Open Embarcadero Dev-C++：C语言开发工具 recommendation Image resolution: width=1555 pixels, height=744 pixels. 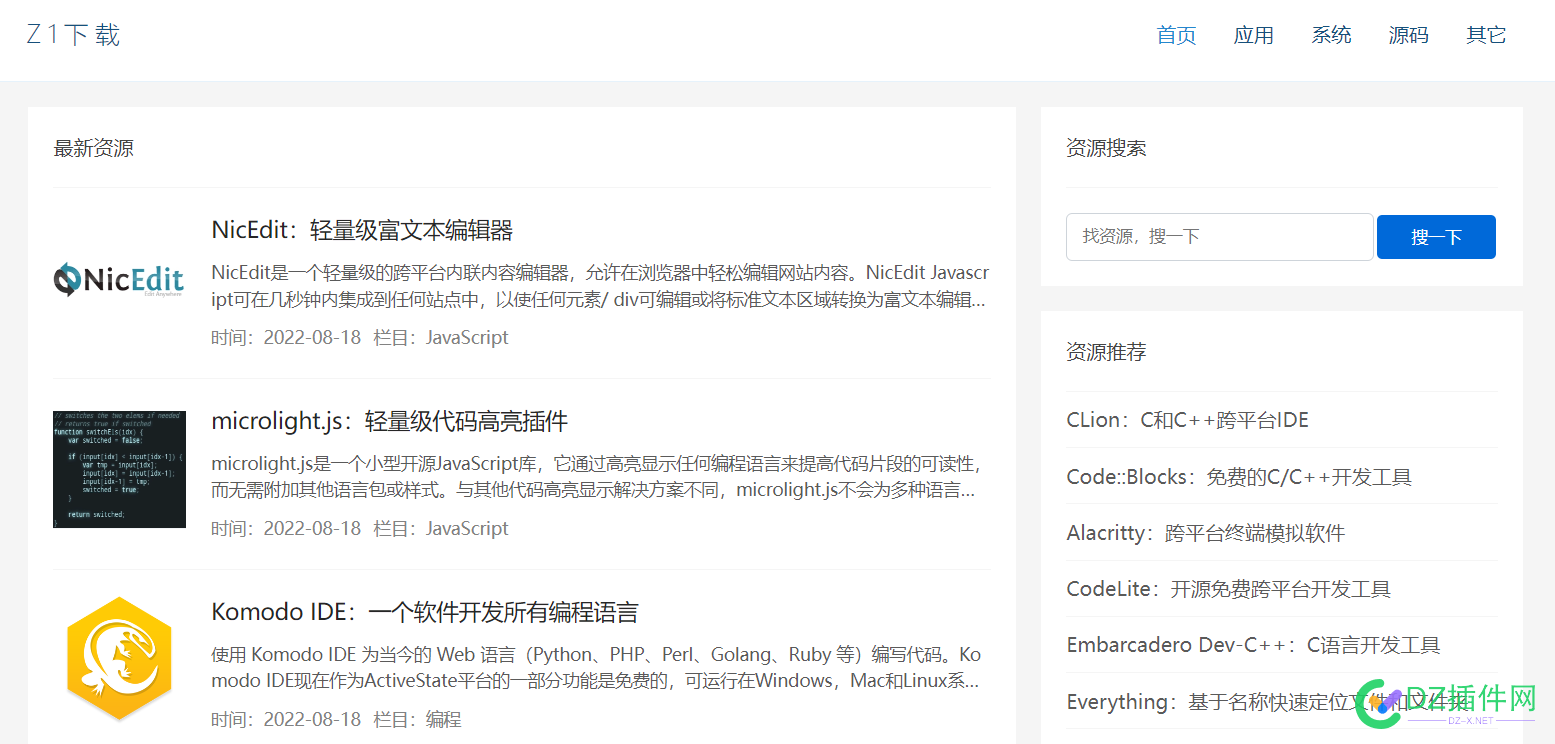(1254, 645)
